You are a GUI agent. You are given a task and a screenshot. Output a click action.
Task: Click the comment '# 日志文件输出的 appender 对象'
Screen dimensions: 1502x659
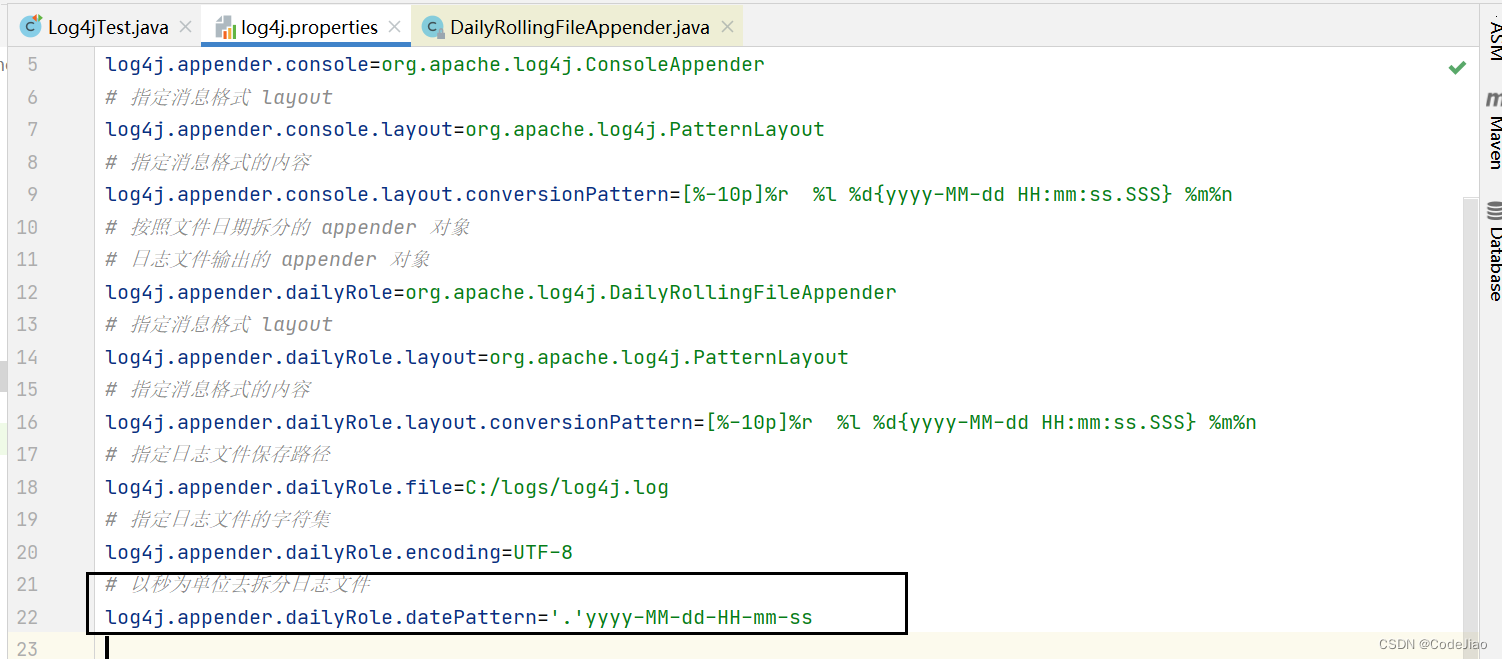tap(268, 260)
